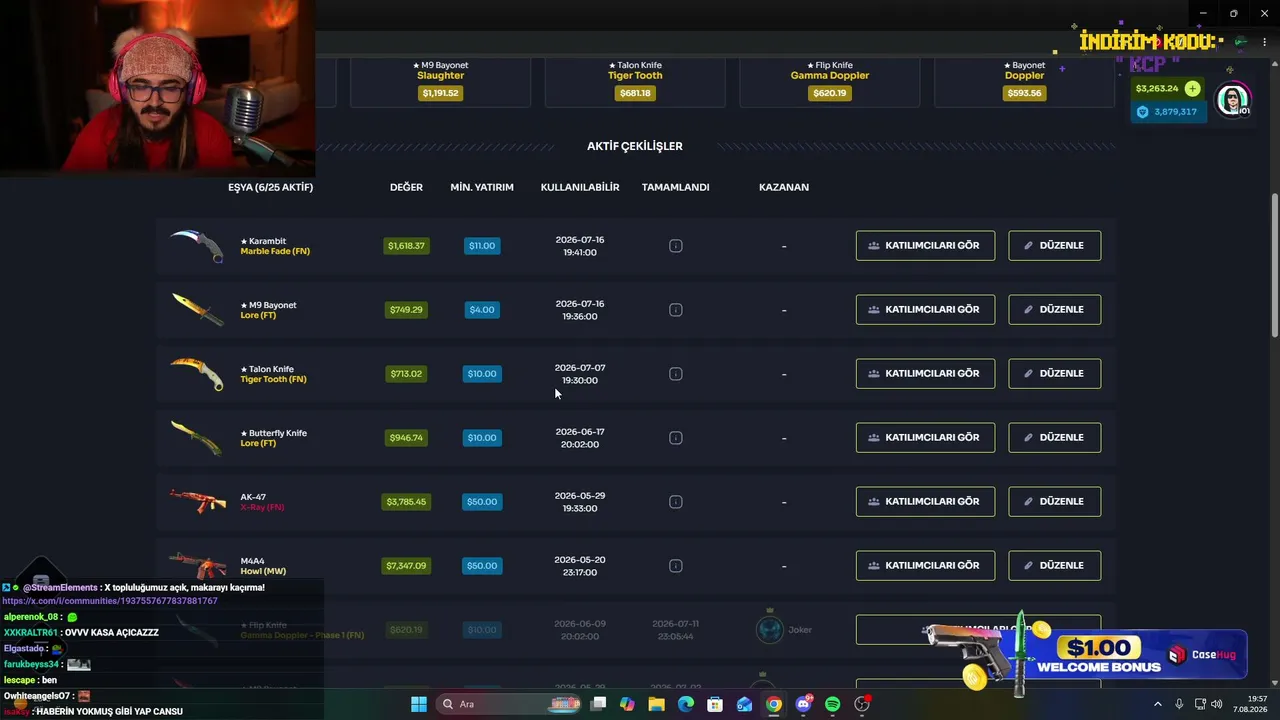View participants for Butterfly Knife Lore
The image size is (1280, 720).
point(925,438)
